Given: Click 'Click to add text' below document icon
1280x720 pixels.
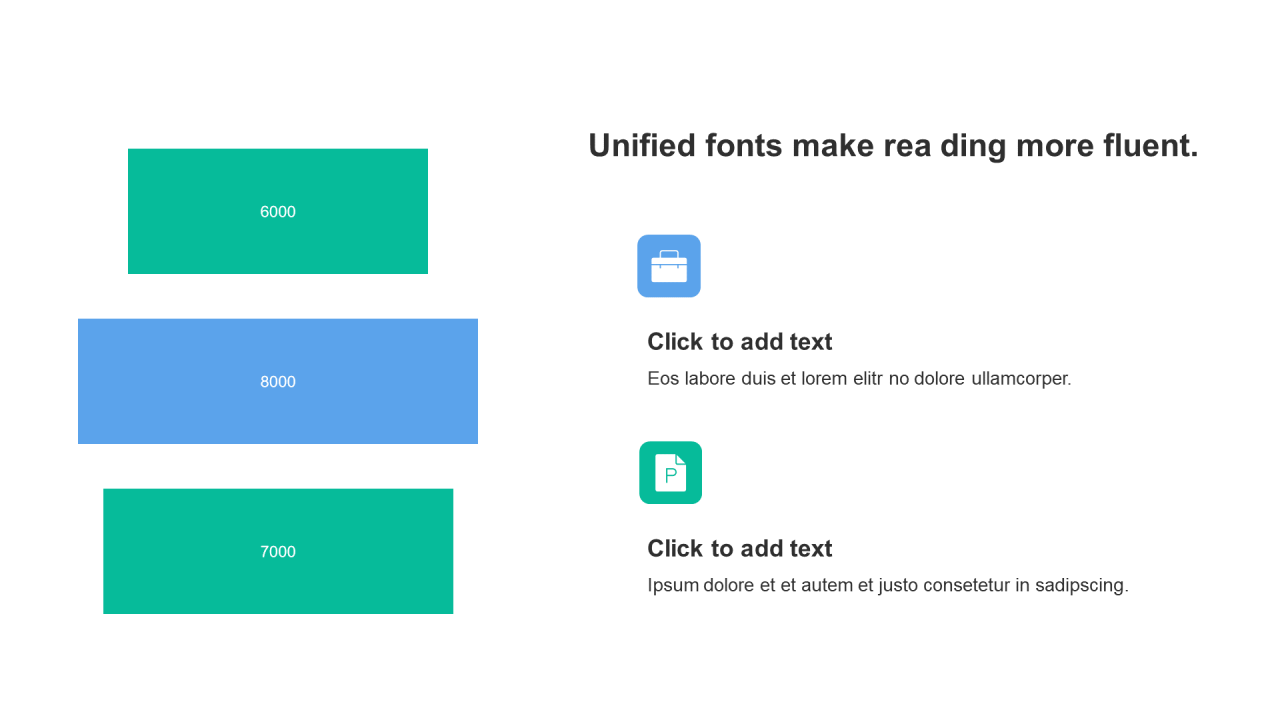Looking at the screenshot, I should (x=739, y=549).
